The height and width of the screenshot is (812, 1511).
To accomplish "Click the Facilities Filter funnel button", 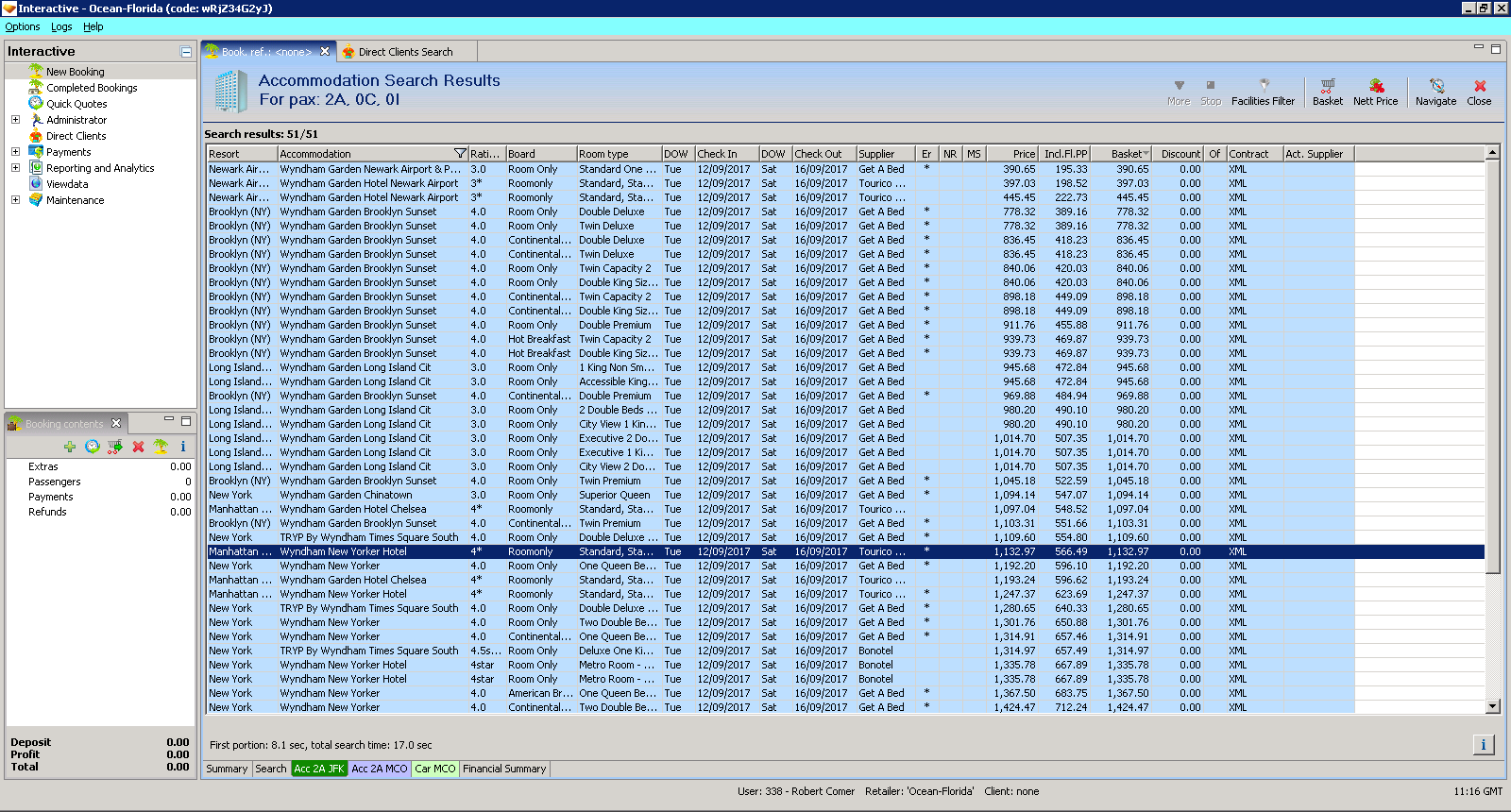I will 1263,92.
